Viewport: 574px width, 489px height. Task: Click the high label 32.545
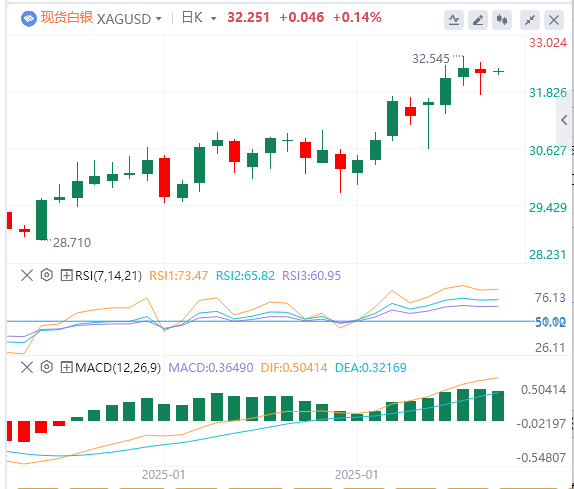point(431,59)
